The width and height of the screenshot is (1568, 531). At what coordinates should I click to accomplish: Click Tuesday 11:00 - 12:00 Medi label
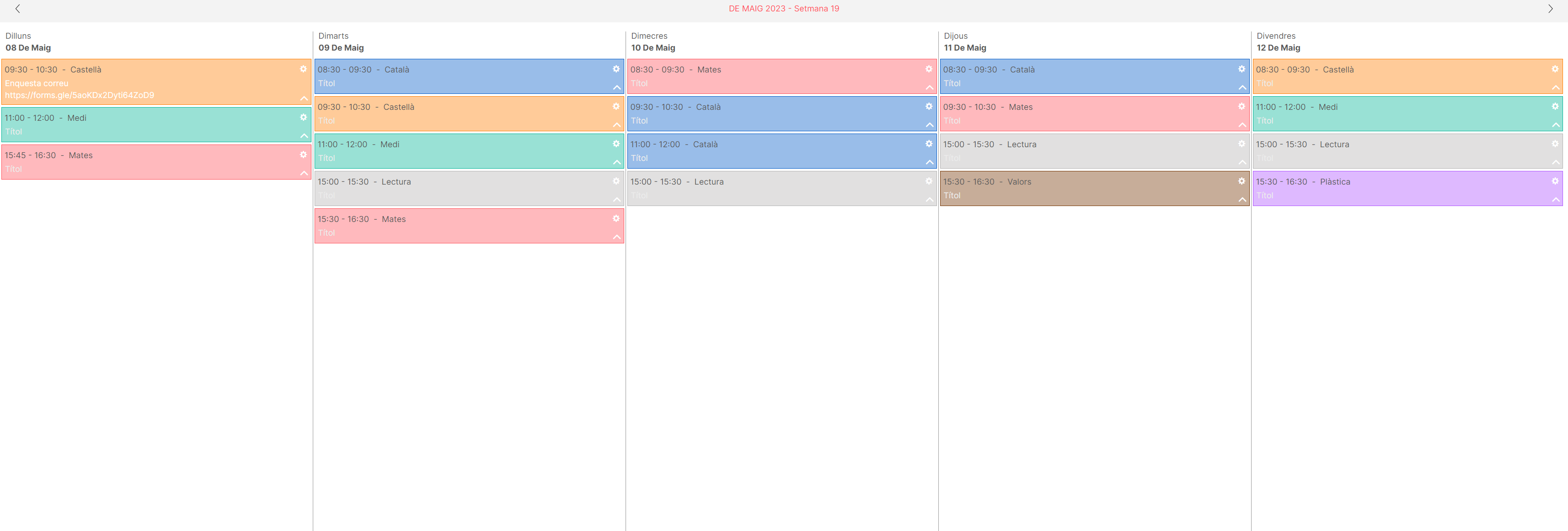pos(358,144)
